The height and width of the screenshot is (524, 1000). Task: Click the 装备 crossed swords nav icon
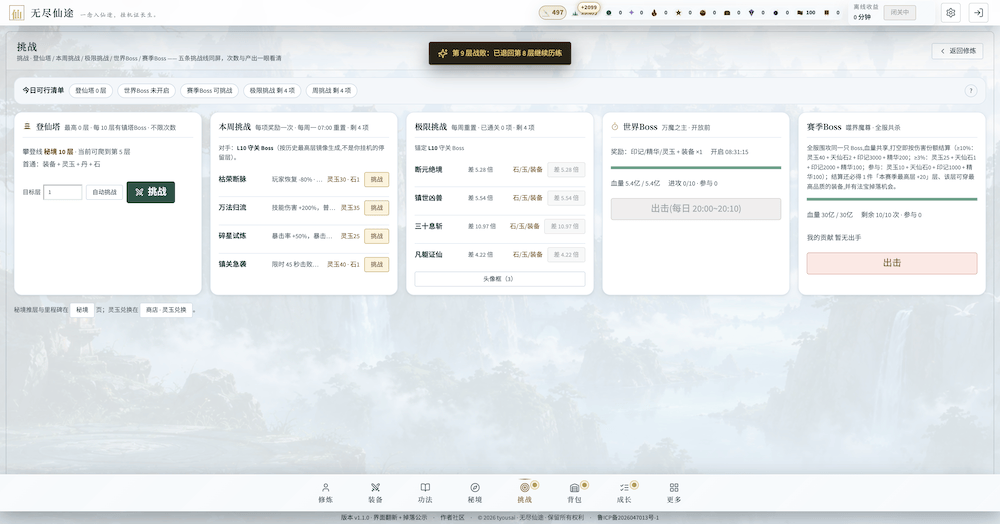[x=376, y=488]
